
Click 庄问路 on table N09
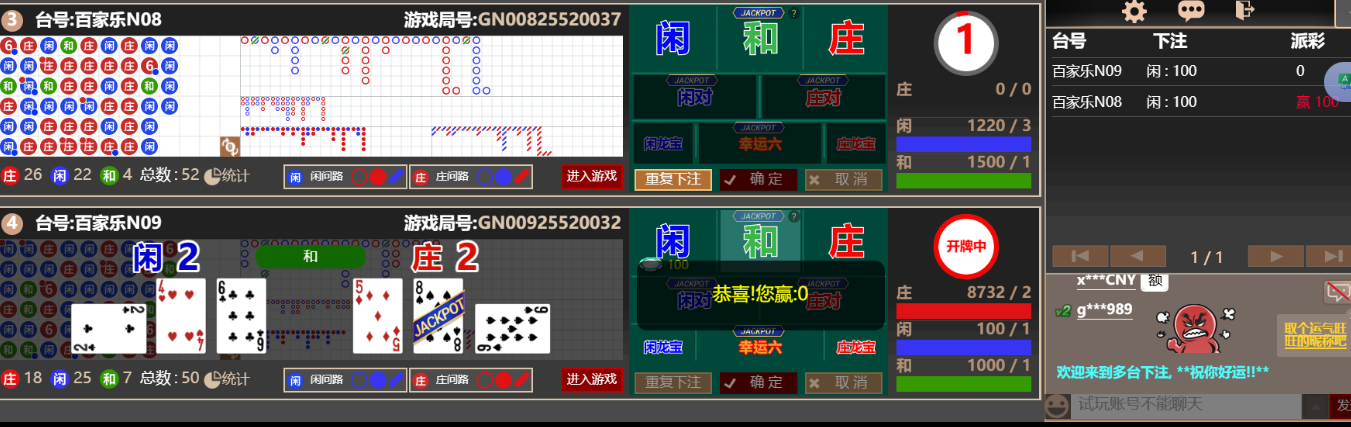[x=470, y=380]
